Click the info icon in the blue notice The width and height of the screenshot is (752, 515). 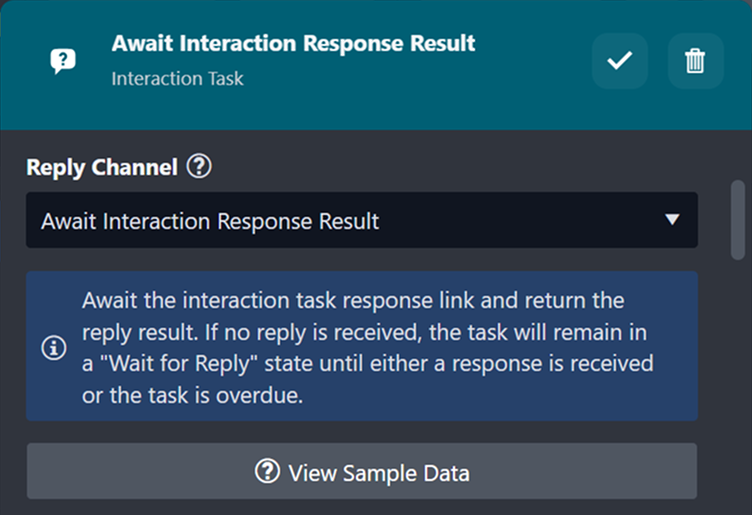[x=53, y=348]
